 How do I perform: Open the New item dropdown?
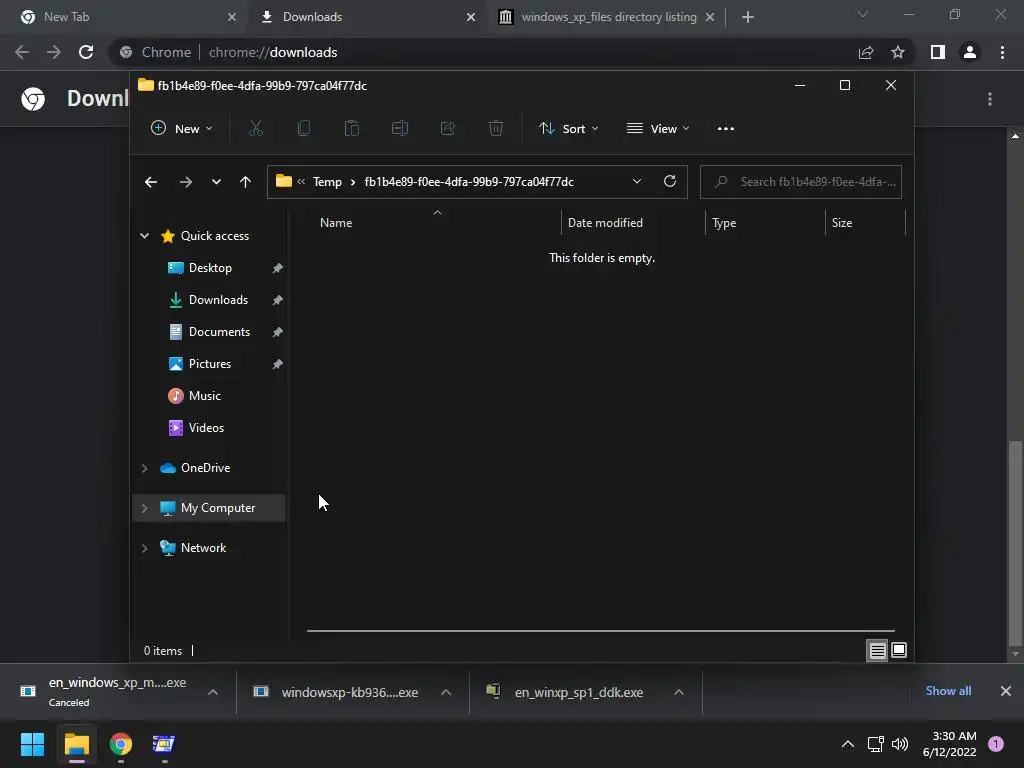point(182,129)
